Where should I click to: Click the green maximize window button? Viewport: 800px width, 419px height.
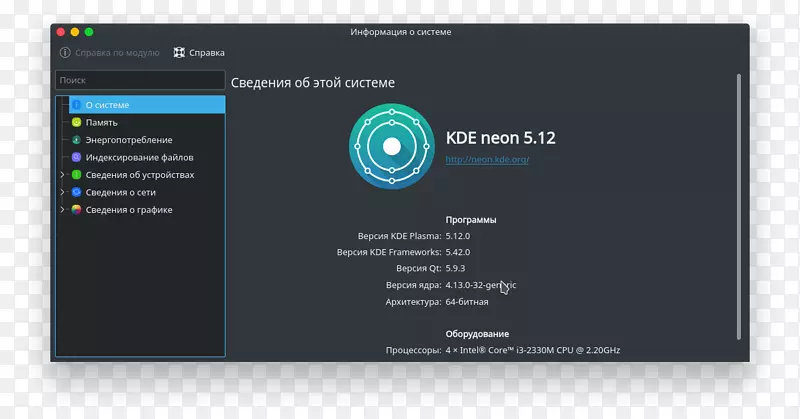pyautogui.click(x=89, y=32)
